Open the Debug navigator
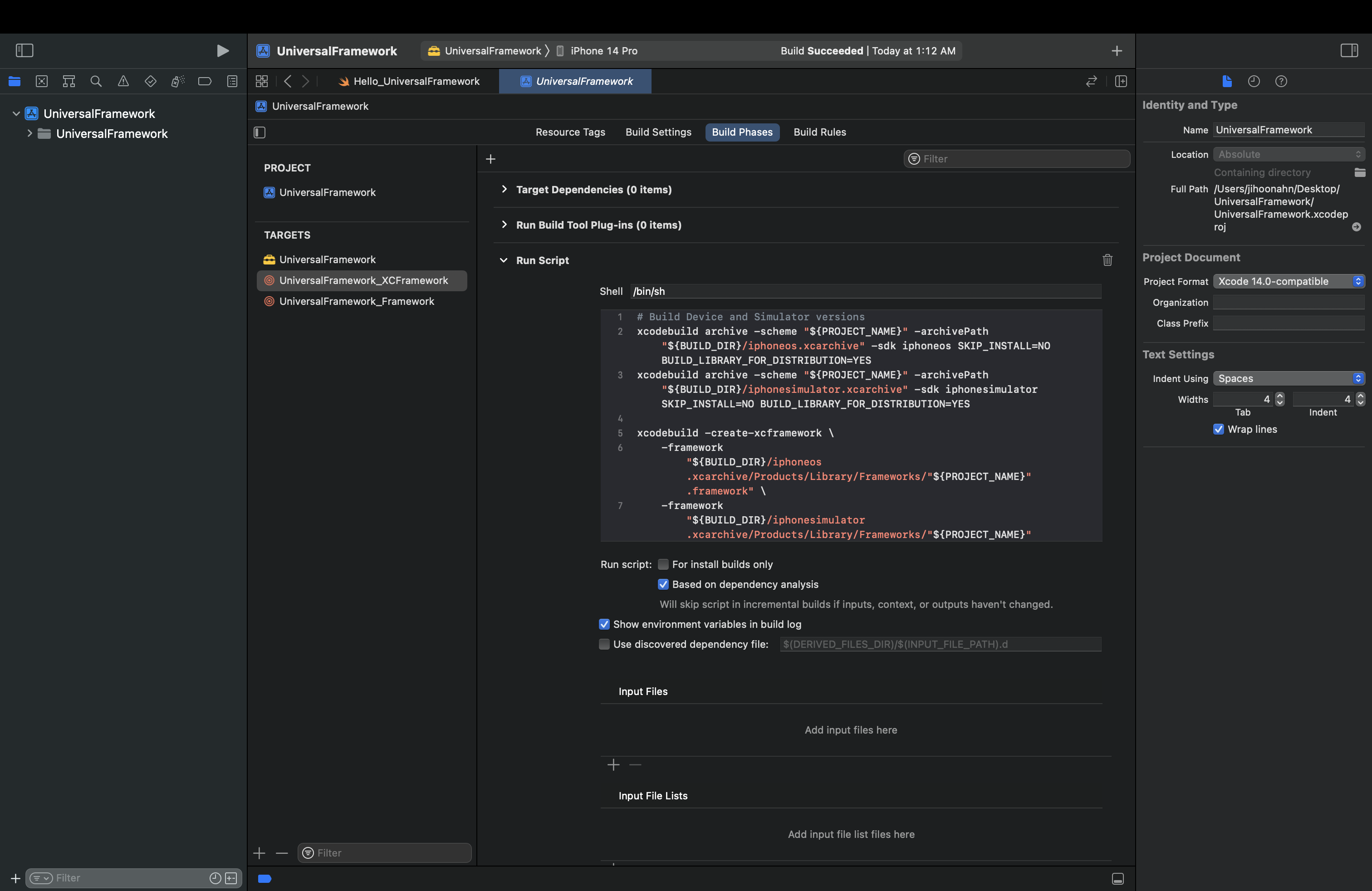Image resolution: width=1372 pixels, height=891 pixels. pos(177,81)
